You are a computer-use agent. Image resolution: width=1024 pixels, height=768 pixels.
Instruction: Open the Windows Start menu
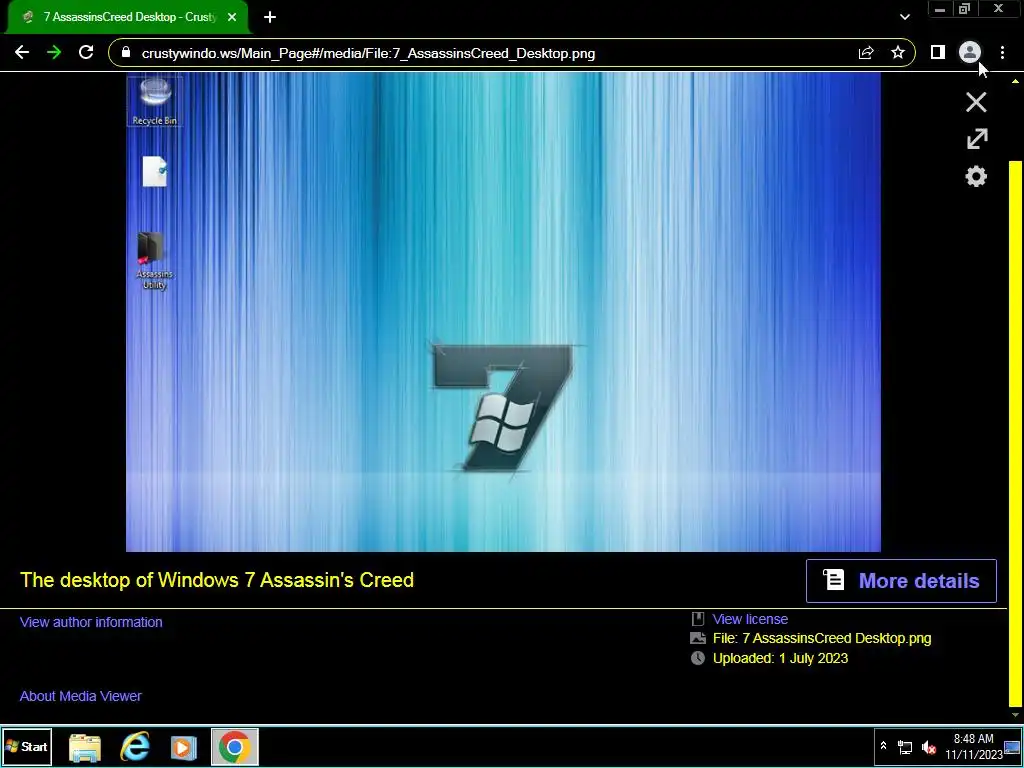coord(27,747)
